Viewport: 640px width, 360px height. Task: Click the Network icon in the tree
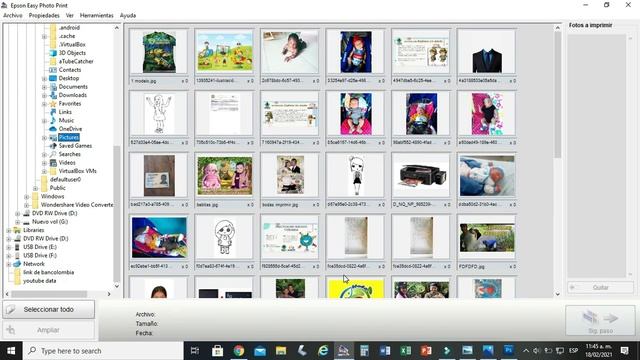click(17, 264)
